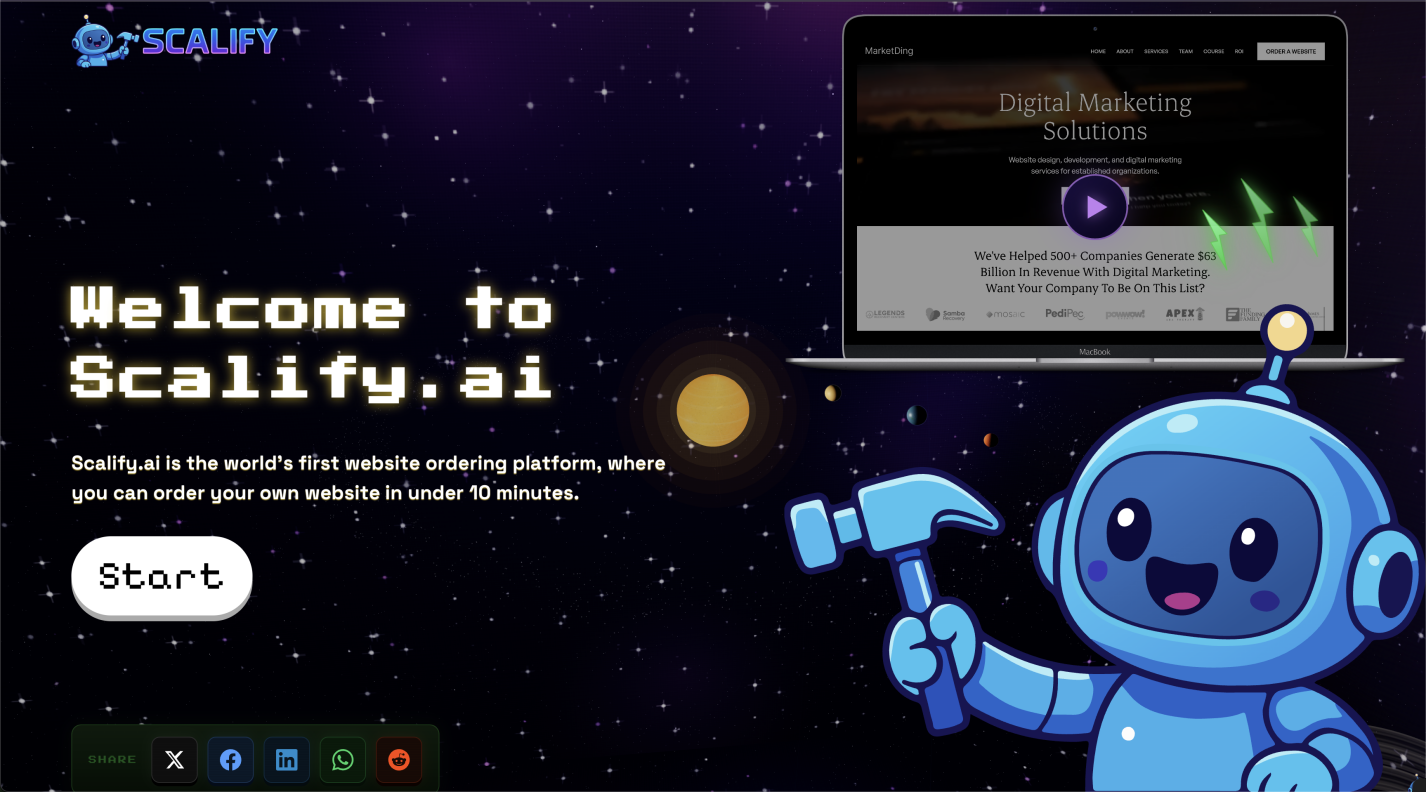Click the PediPec client logo

pyautogui.click(x=1064, y=314)
